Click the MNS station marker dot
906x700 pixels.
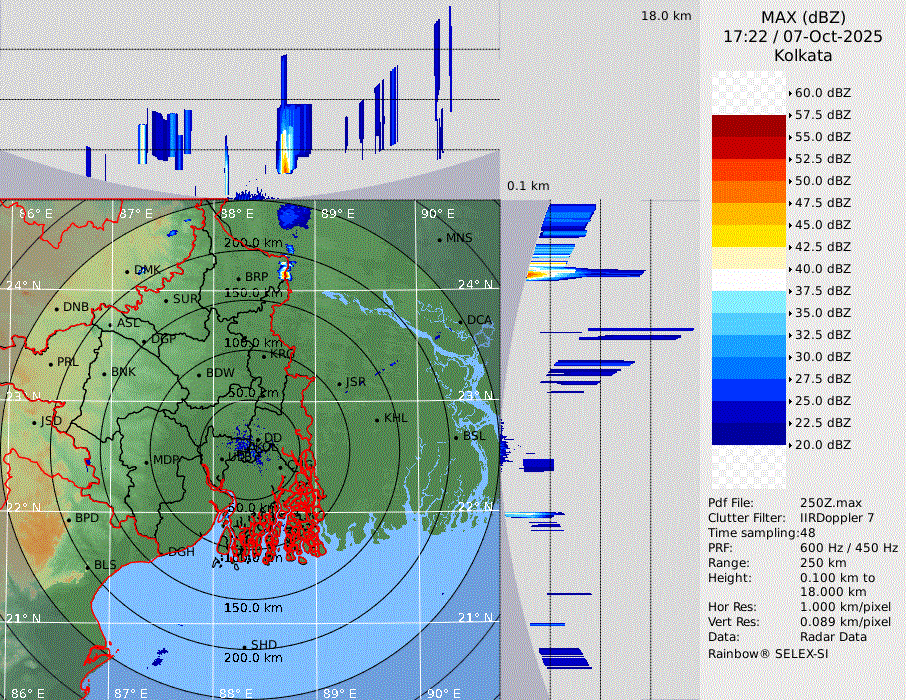pos(439,239)
